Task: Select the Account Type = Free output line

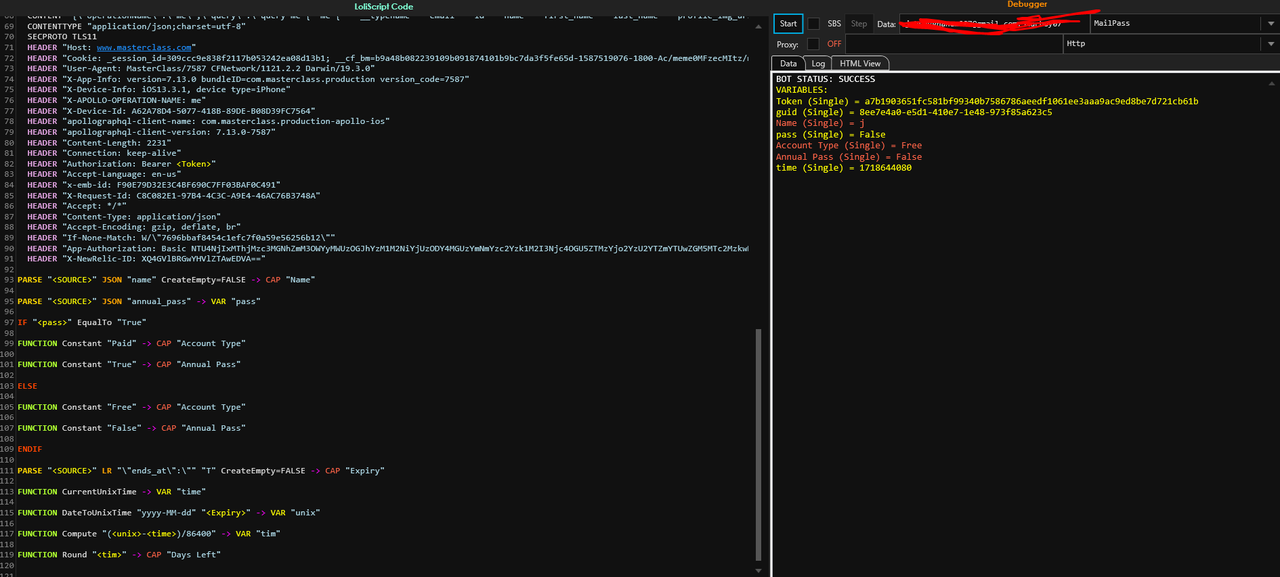Action: [x=849, y=145]
